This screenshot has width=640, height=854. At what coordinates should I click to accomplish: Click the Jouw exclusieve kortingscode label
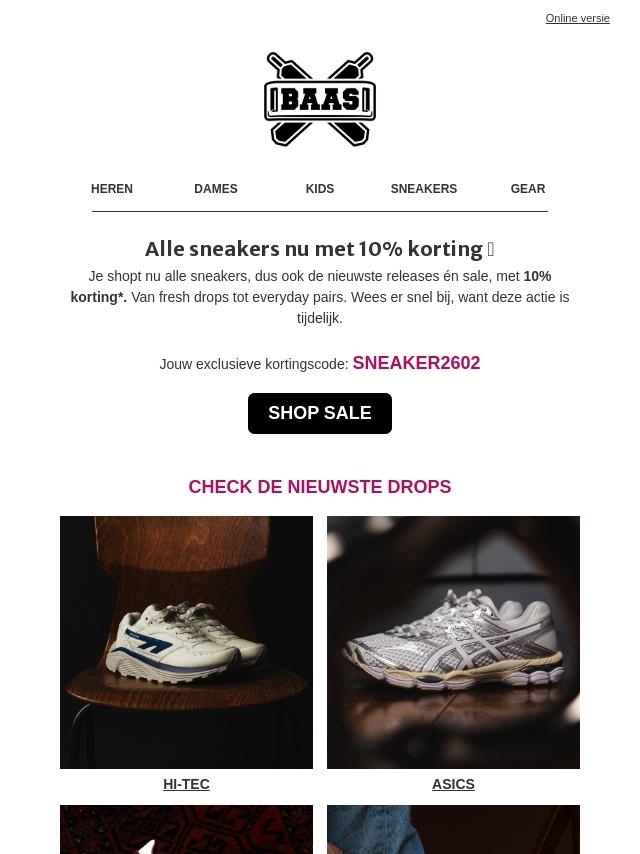[254, 364]
